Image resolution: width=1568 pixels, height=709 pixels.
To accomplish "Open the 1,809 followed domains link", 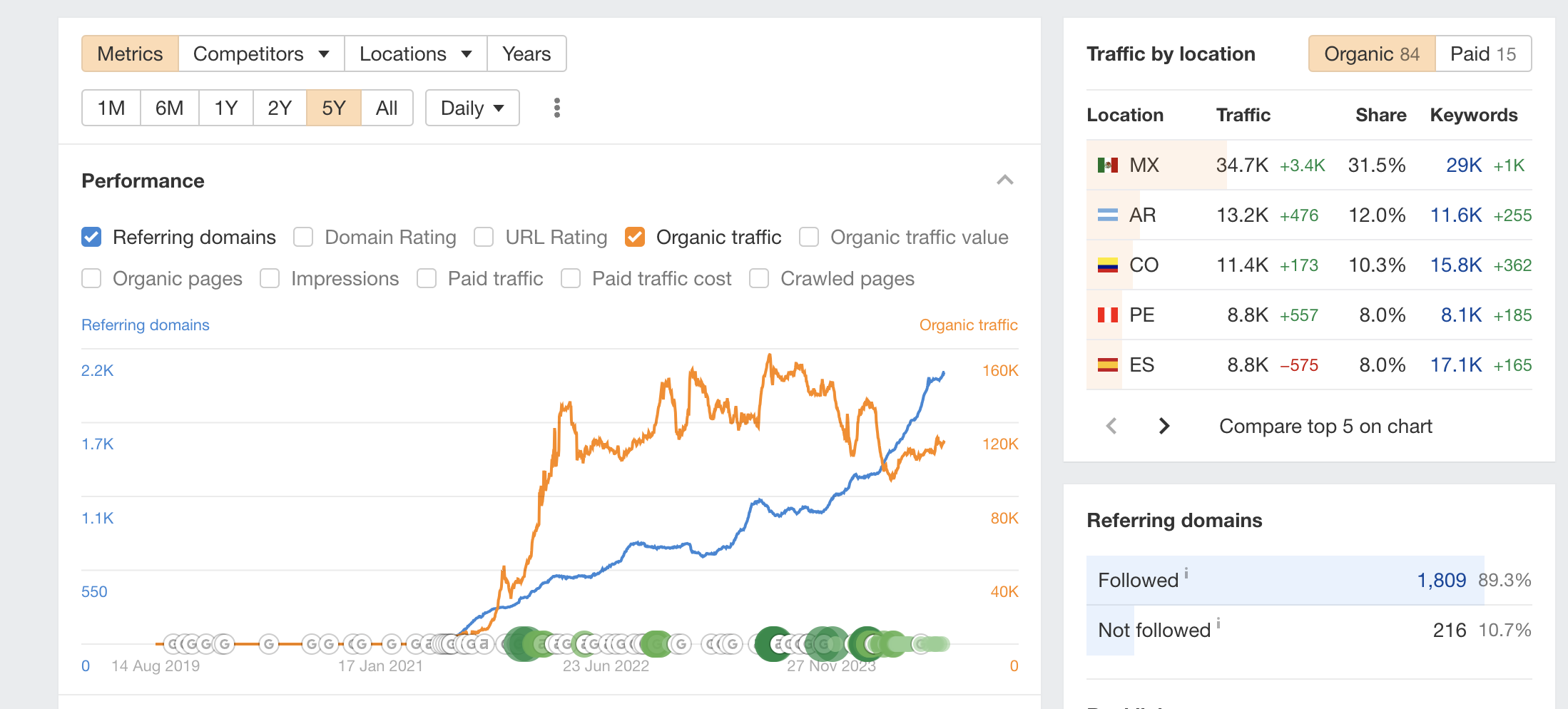I will (x=1441, y=580).
